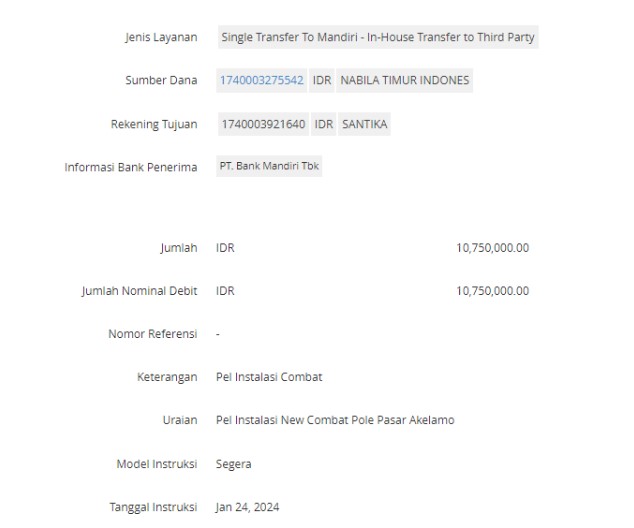Click the Sumber Dana label
The image size is (634, 528).
[161, 80]
